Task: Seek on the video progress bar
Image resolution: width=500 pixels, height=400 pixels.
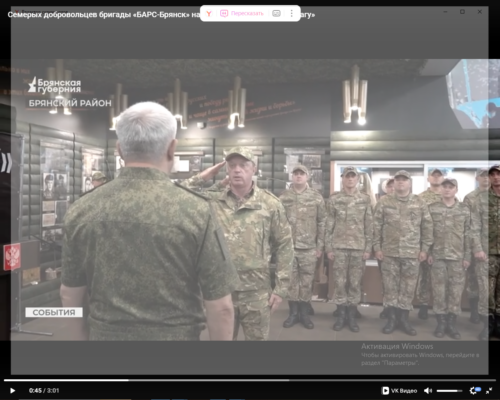Action: [250, 380]
